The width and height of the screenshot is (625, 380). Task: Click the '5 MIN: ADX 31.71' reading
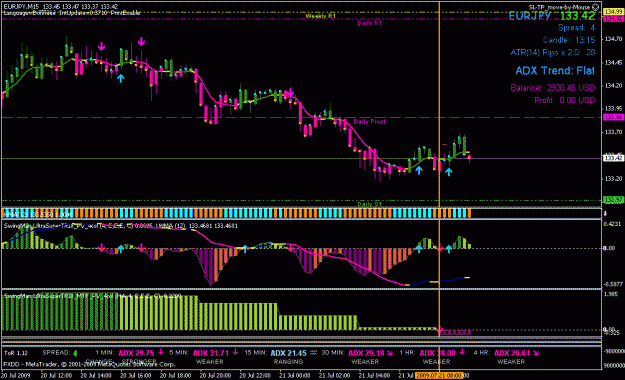coord(199,353)
